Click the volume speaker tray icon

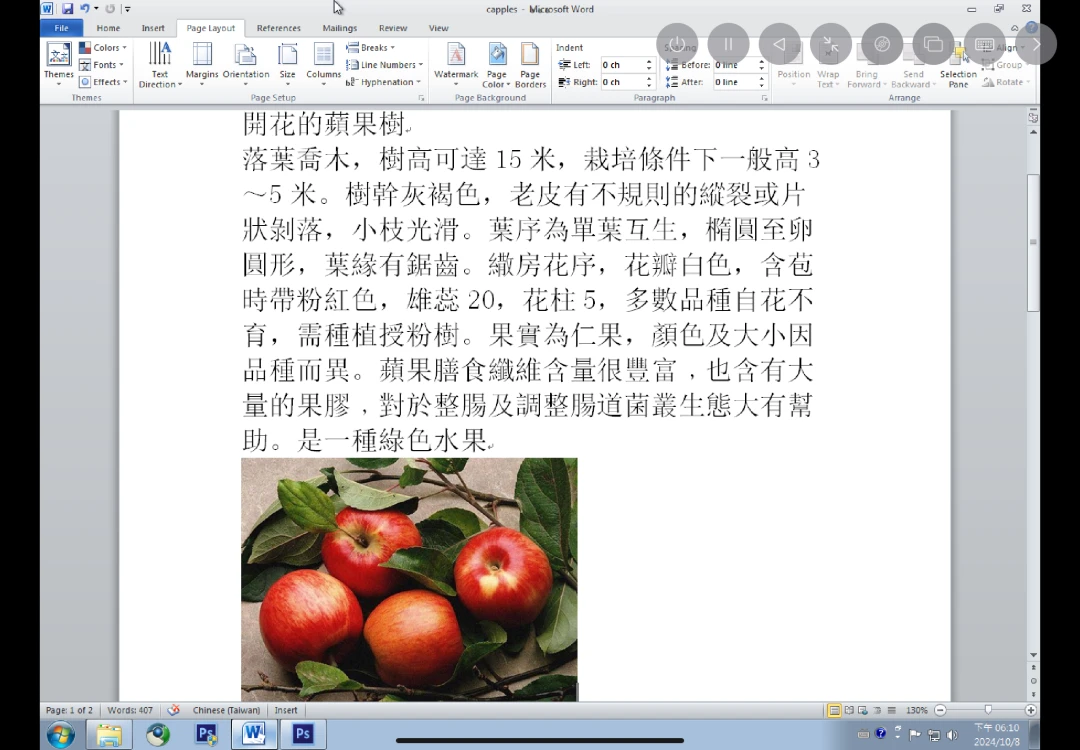[x=953, y=735]
